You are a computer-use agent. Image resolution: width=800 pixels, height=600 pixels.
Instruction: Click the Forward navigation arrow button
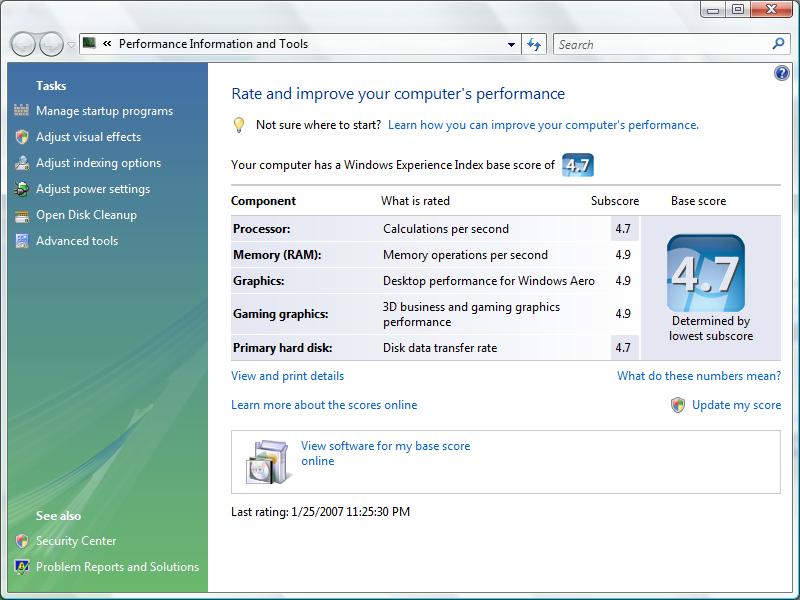click(x=52, y=44)
